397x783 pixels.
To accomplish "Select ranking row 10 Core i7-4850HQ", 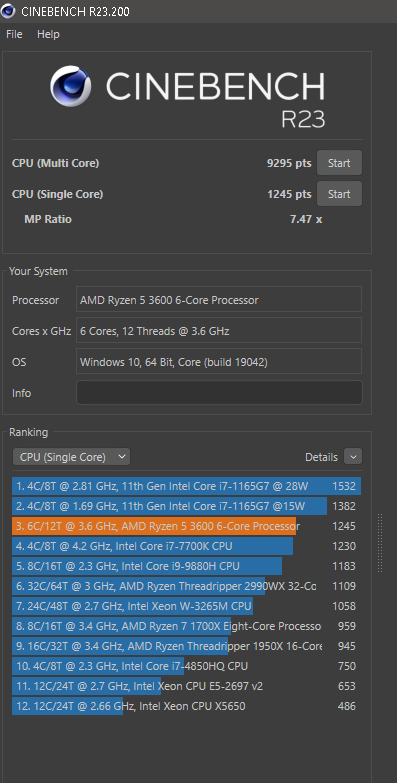I will (x=186, y=666).
